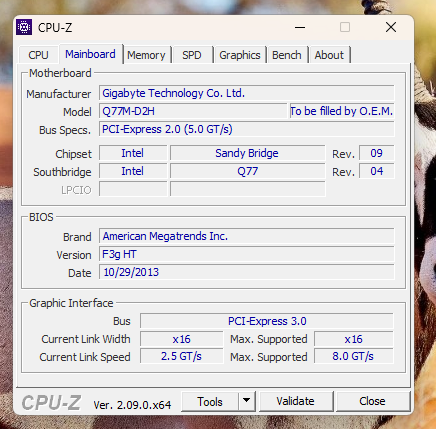Select the Mainboard tab
Screen dimensions: 436x429
click(x=90, y=54)
